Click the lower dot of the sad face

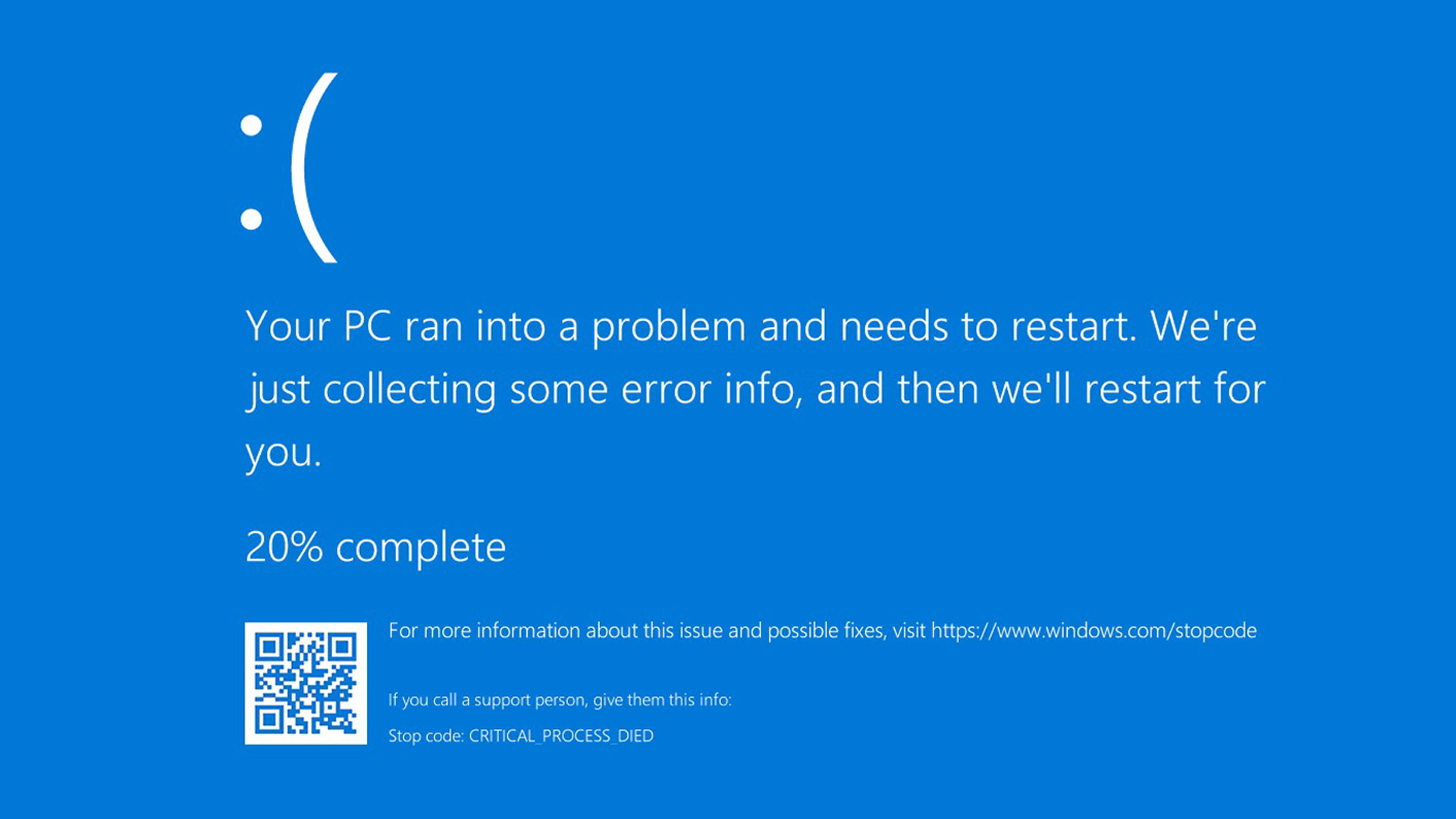[251, 219]
